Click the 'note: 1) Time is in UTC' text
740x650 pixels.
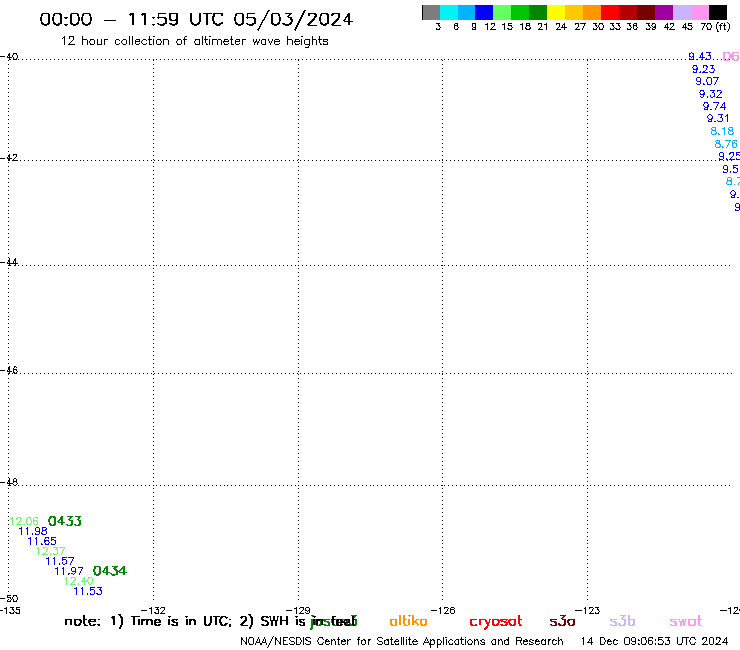pyautogui.click(x=148, y=621)
